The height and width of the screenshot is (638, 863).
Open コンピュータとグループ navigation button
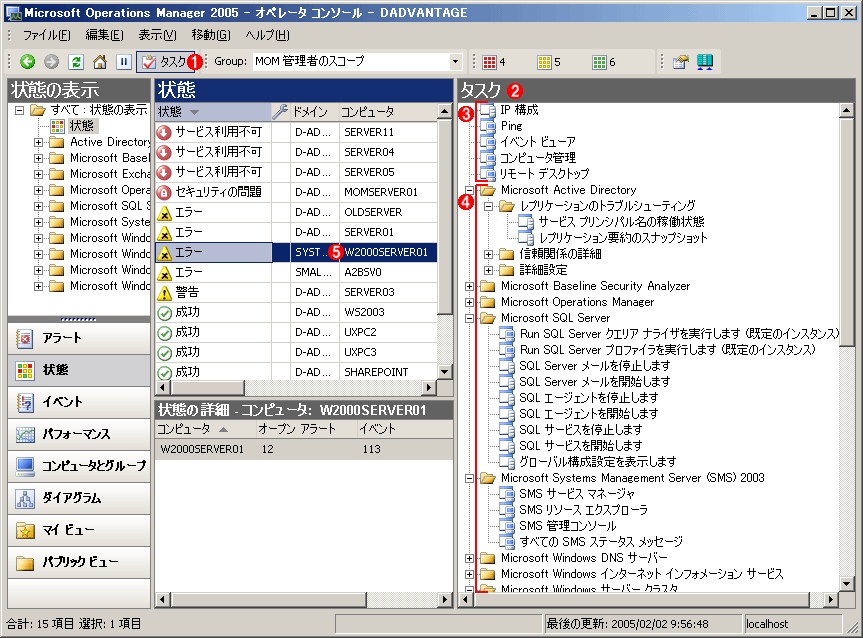click(79, 466)
